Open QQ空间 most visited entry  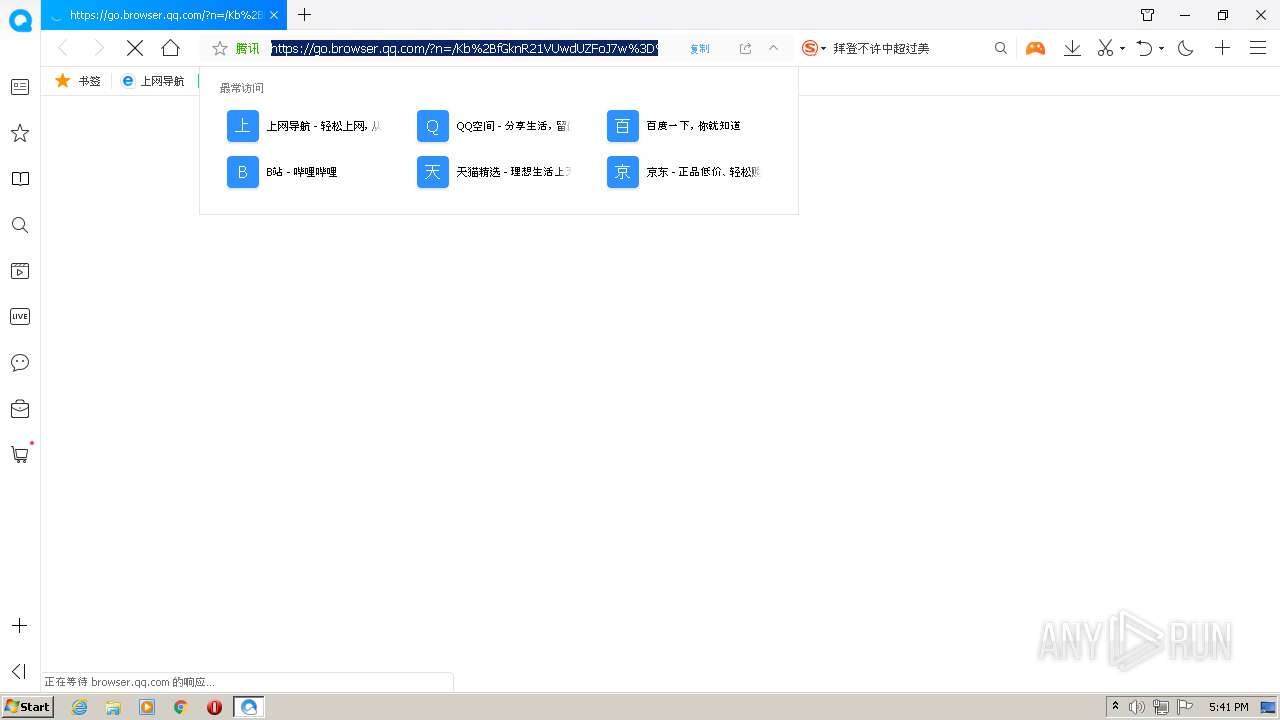(x=494, y=126)
